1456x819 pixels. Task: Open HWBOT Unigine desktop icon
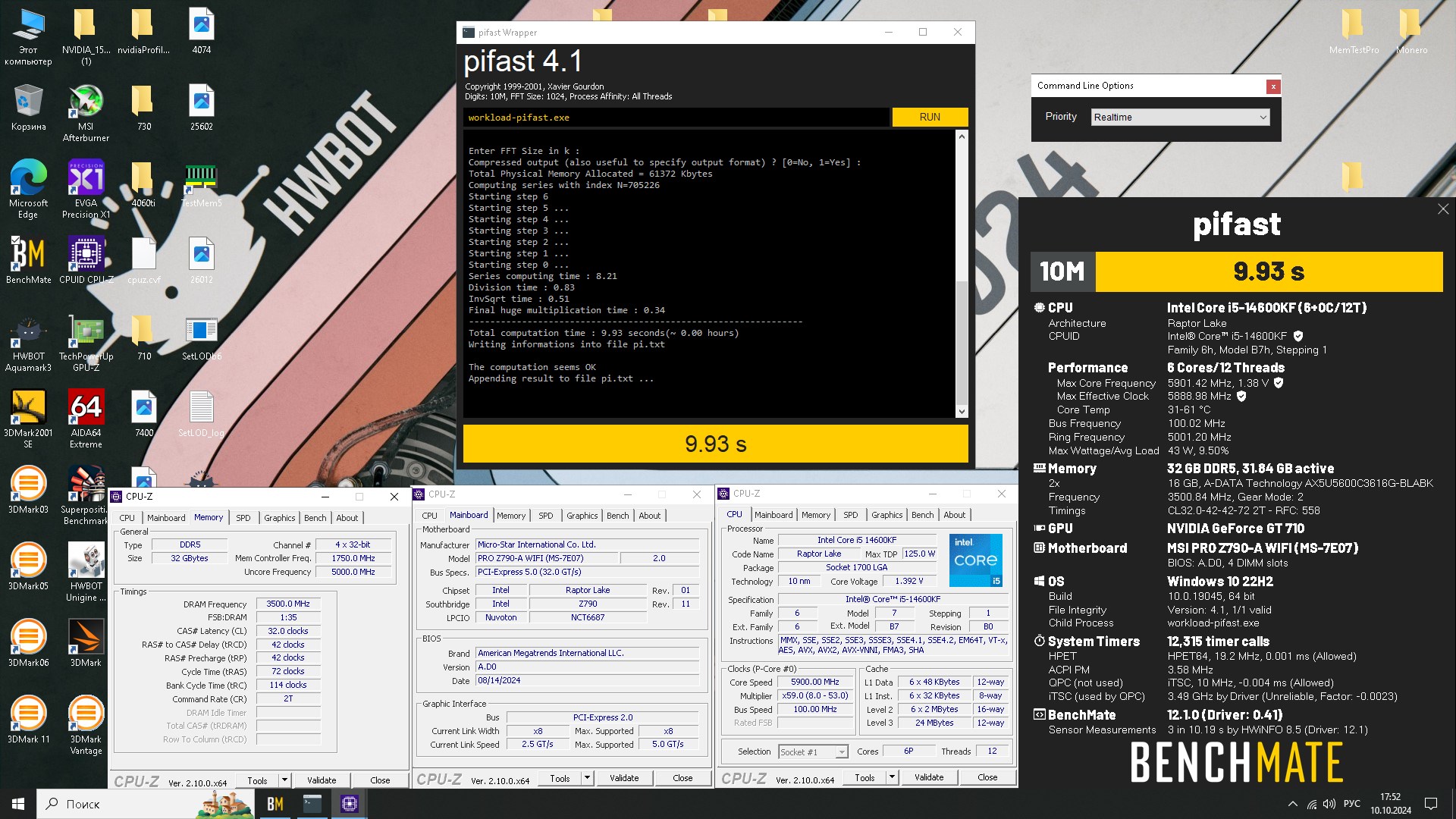point(86,573)
